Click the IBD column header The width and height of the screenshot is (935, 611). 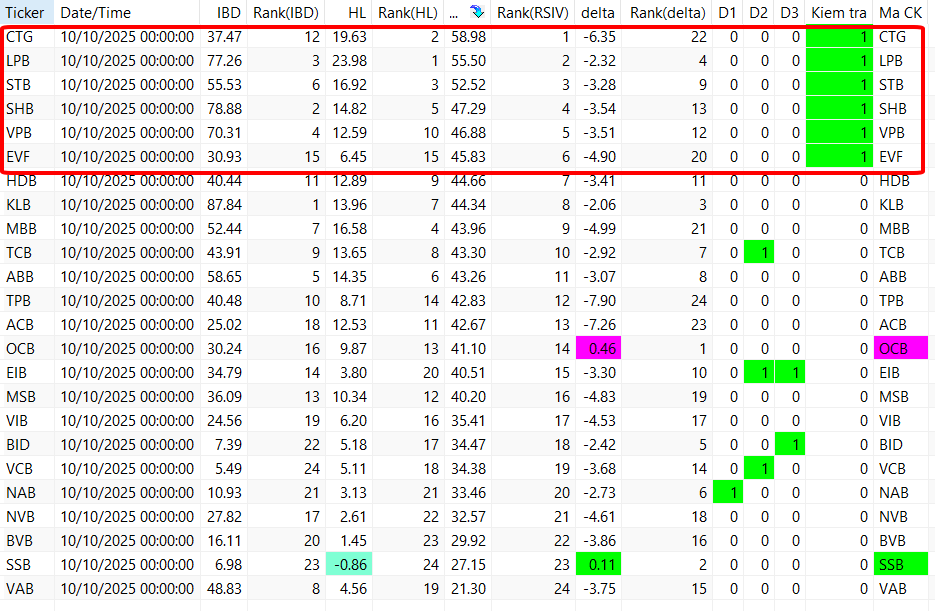(224, 13)
